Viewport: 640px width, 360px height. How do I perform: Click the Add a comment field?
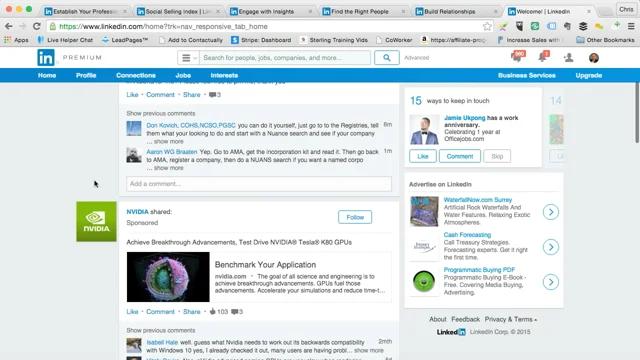tap(259, 184)
